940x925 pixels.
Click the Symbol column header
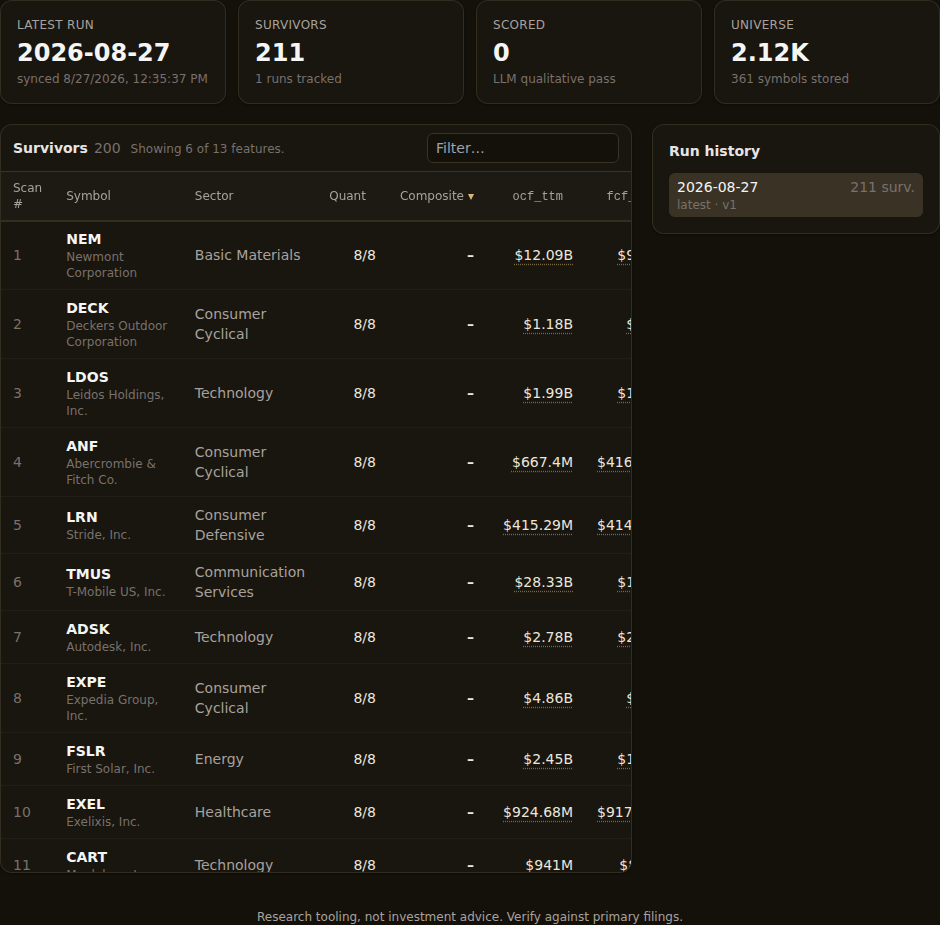coord(88,196)
